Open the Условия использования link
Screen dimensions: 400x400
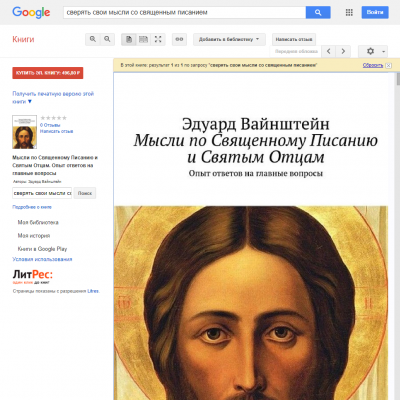click(42, 259)
